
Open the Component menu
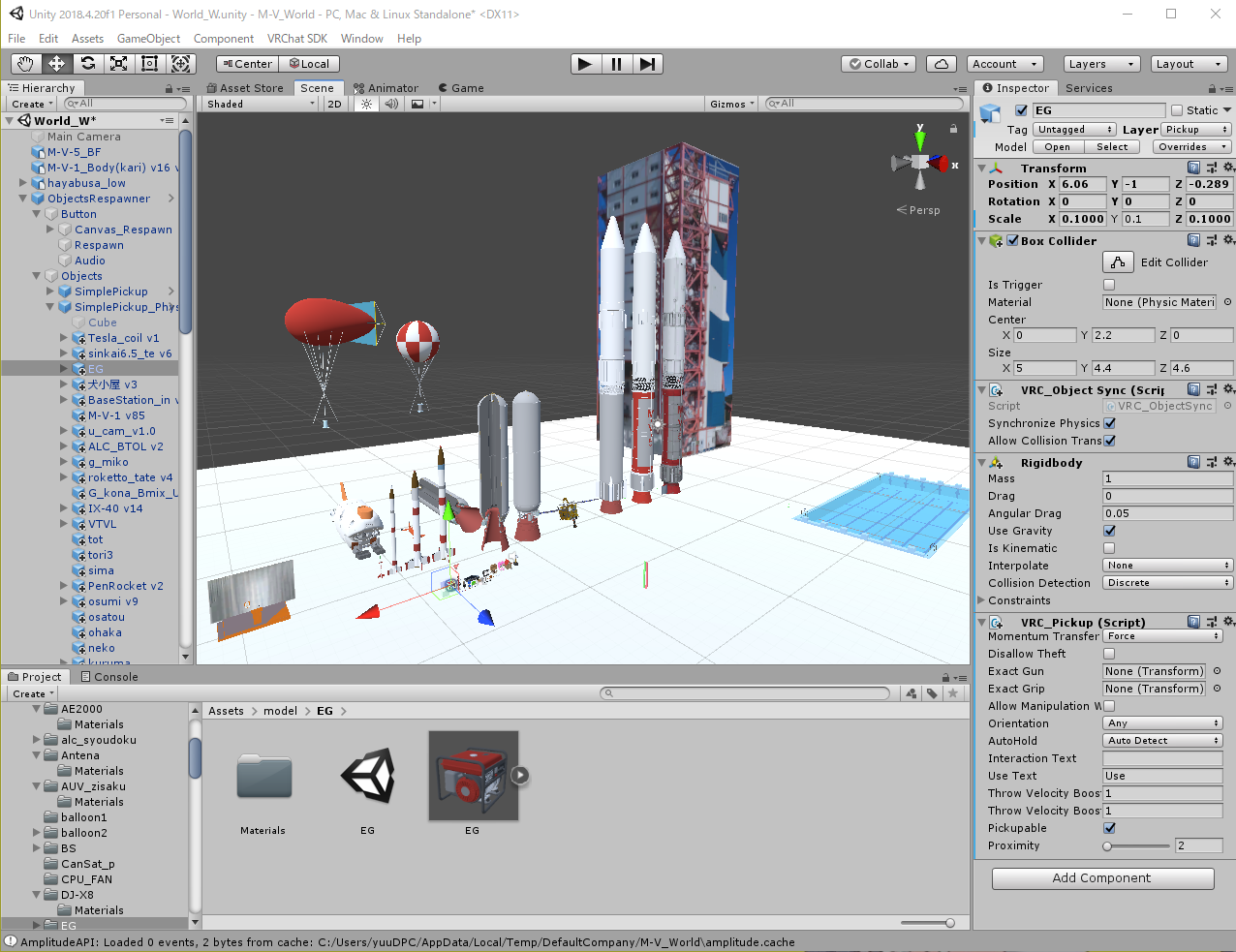point(224,39)
